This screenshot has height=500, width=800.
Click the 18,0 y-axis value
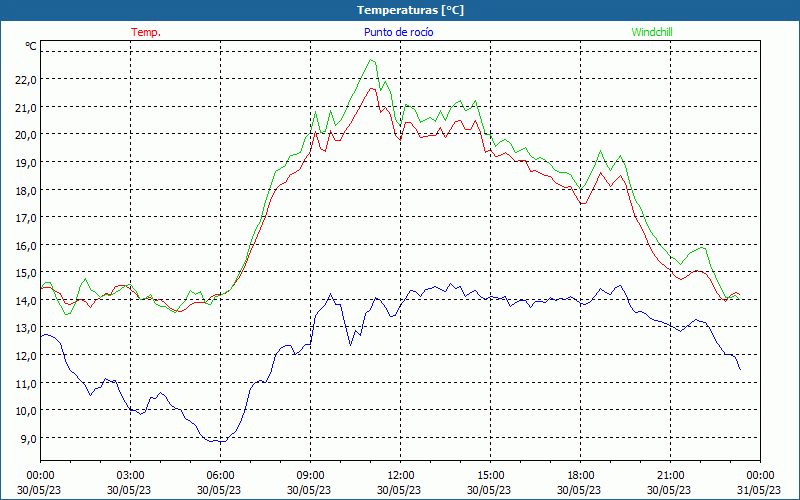point(27,190)
